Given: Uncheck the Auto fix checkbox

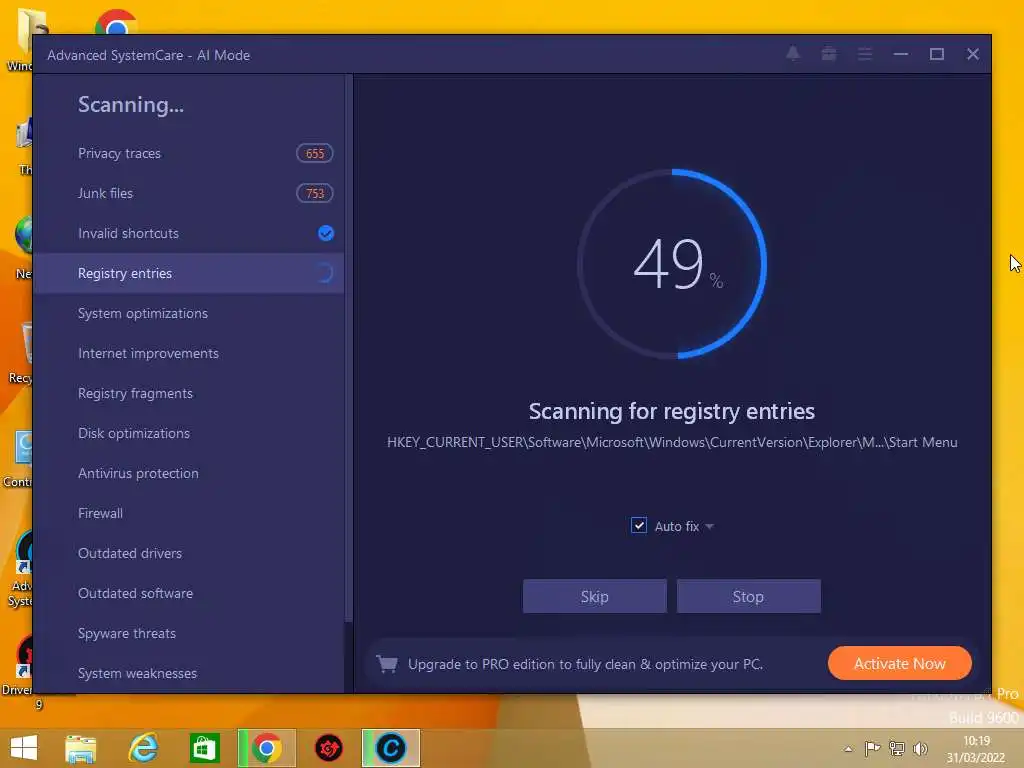Looking at the screenshot, I should pyautogui.click(x=639, y=526).
